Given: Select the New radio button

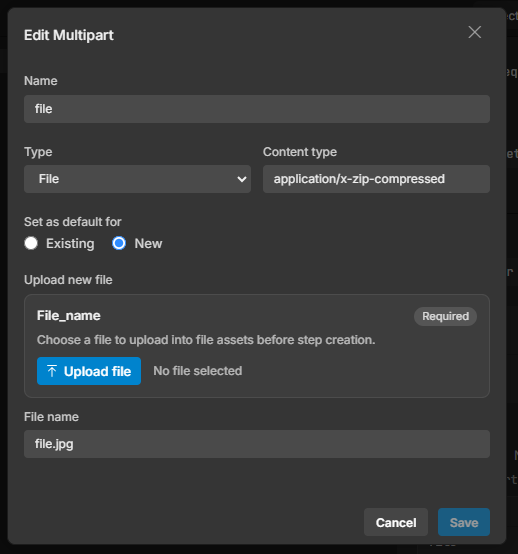Looking at the screenshot, I should (119, 243).
